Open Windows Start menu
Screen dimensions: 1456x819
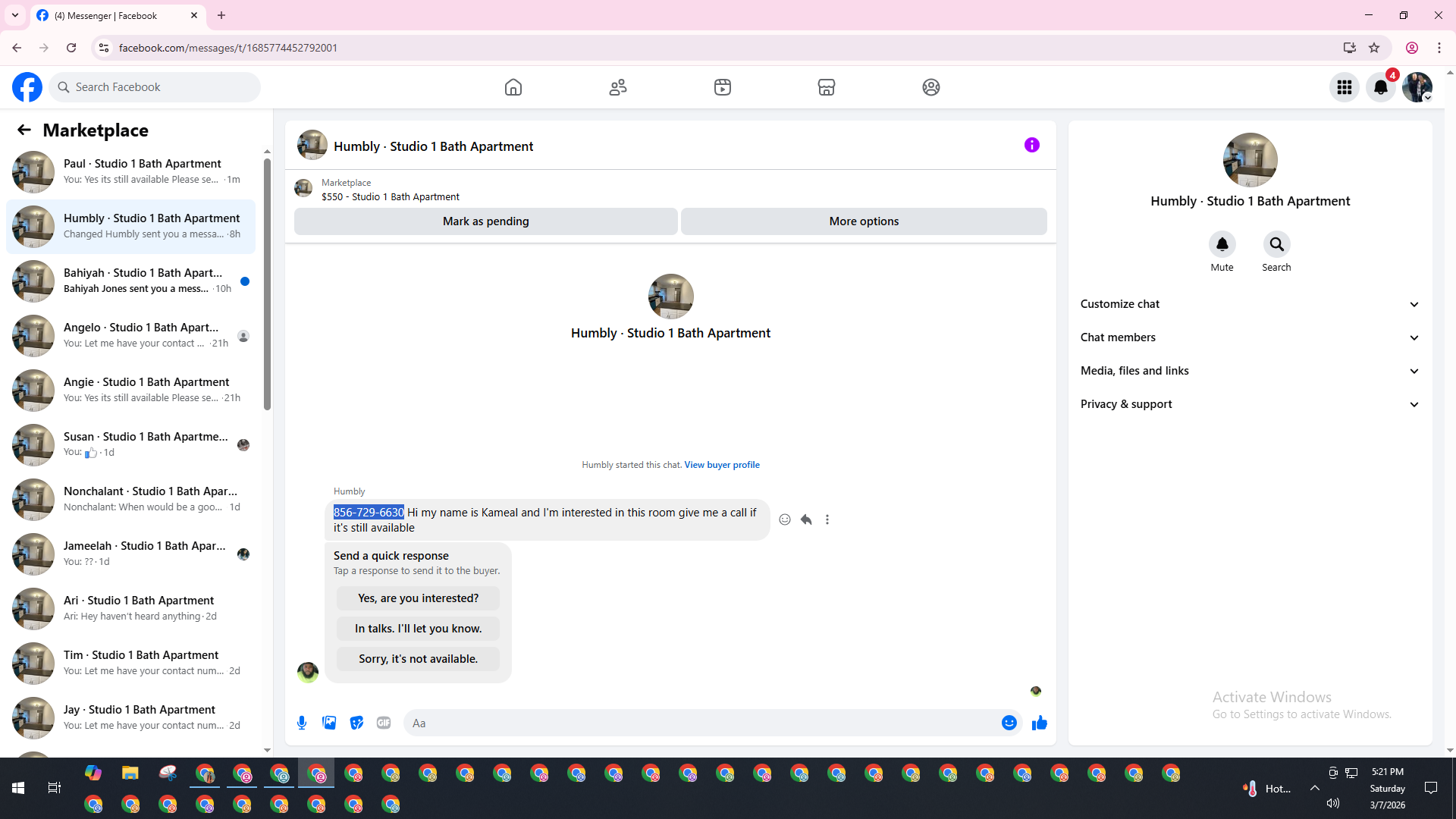(18, 788)
